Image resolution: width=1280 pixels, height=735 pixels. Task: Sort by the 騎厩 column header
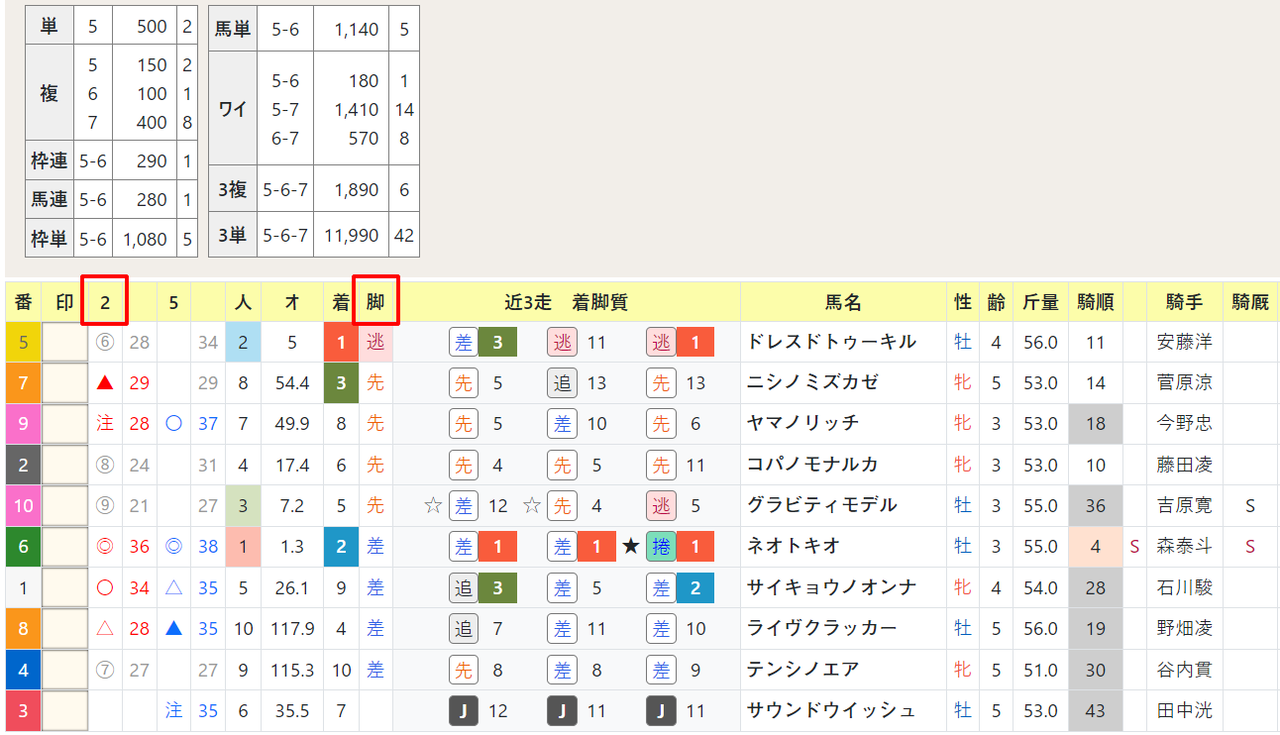pyautogui.click(x=1250, y=302)
